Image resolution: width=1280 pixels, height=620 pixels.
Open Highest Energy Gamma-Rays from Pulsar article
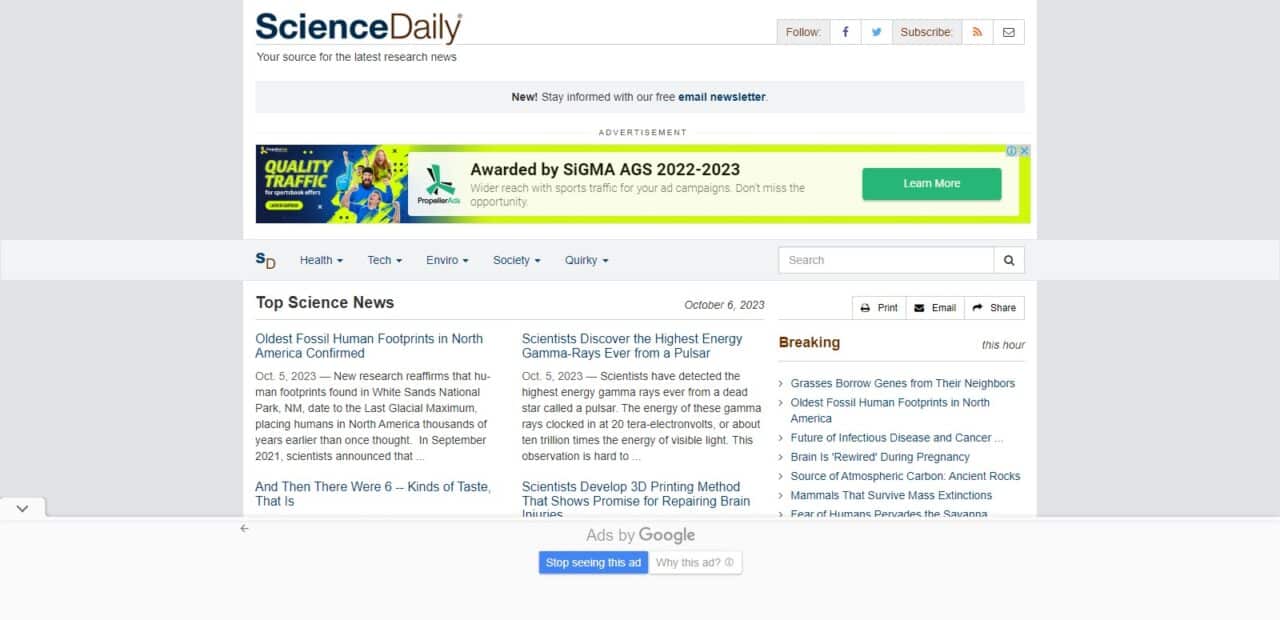[x=632, y=346]
